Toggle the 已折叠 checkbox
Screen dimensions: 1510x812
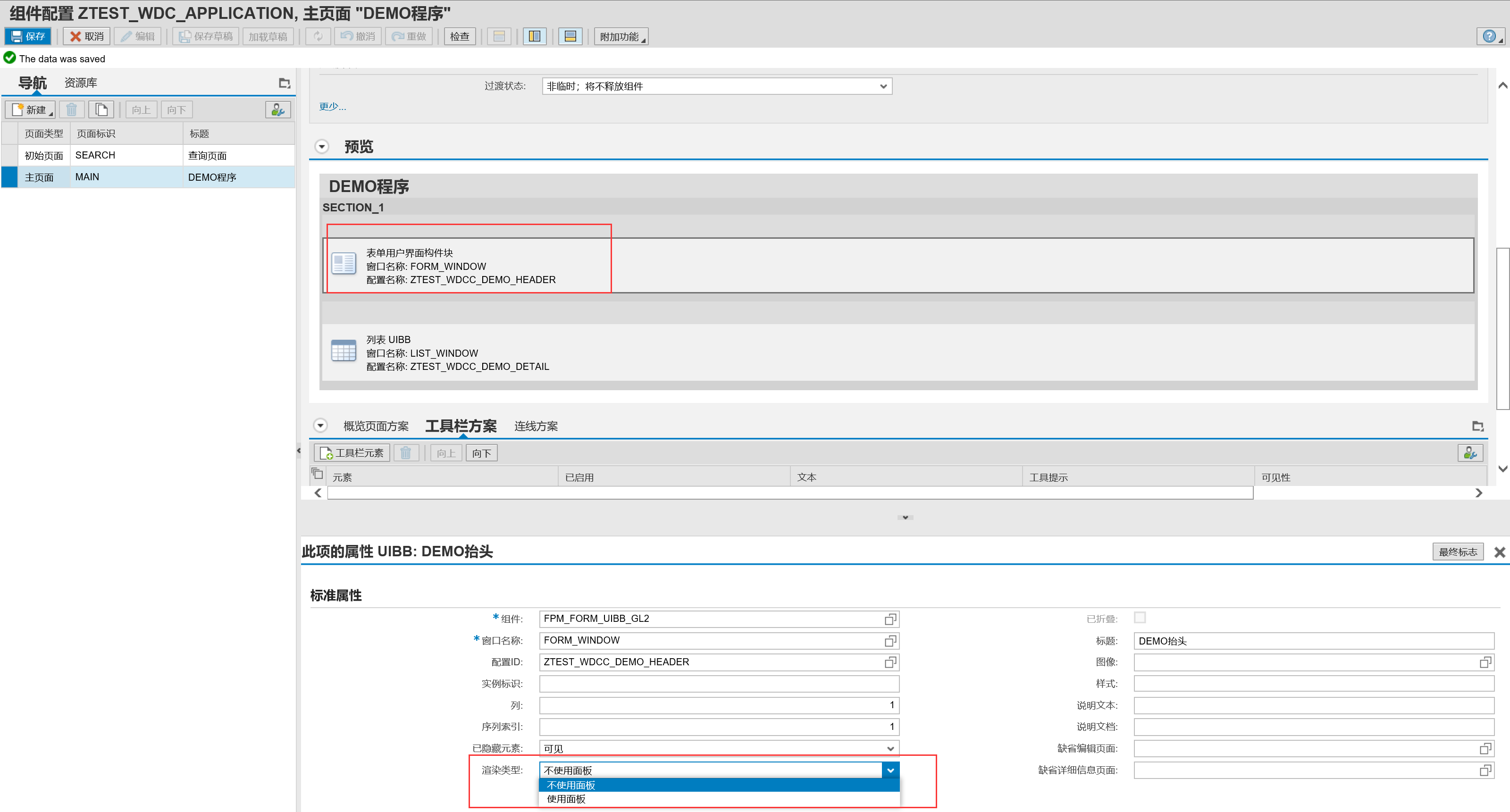tap(1139, 618)
